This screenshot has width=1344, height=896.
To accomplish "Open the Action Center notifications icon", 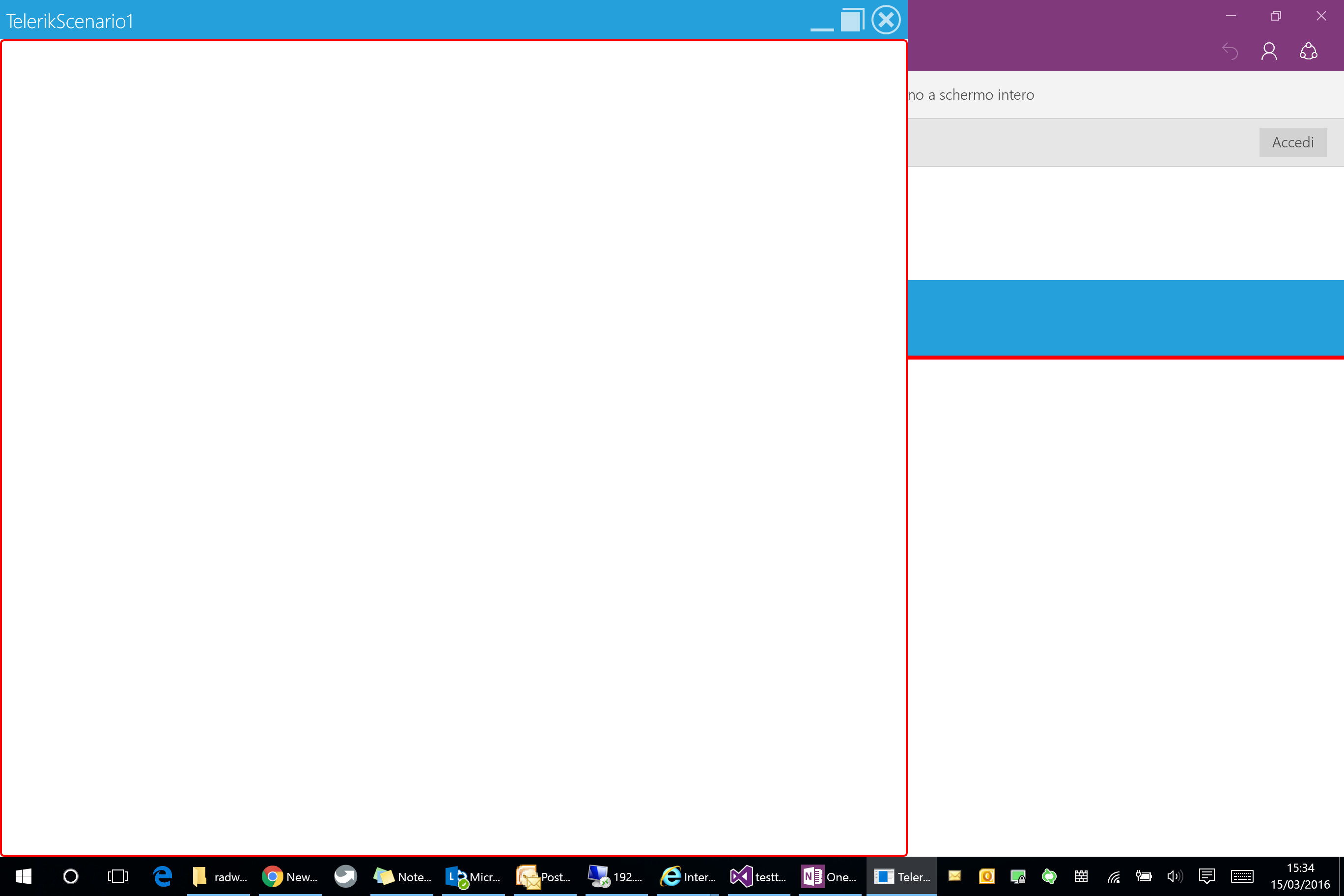I will [1206, 876].
